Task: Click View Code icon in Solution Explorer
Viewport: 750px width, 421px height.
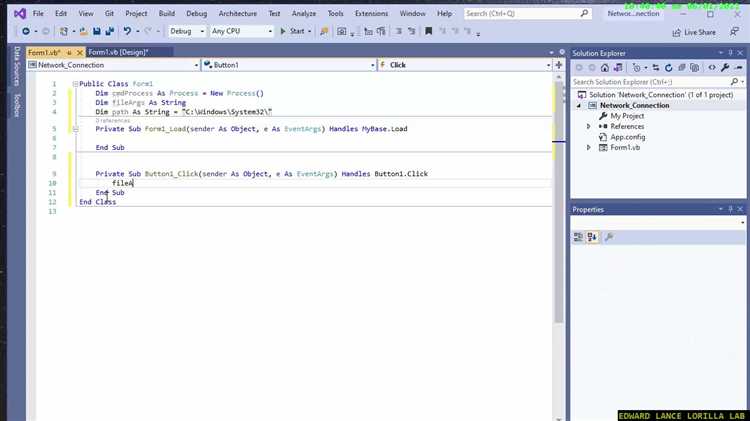Action: click(712, 68)
